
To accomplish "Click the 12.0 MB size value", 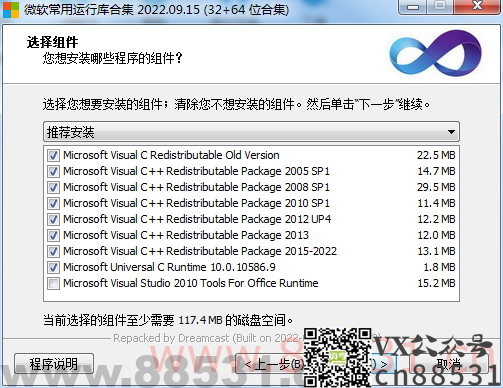I will 436,235.
